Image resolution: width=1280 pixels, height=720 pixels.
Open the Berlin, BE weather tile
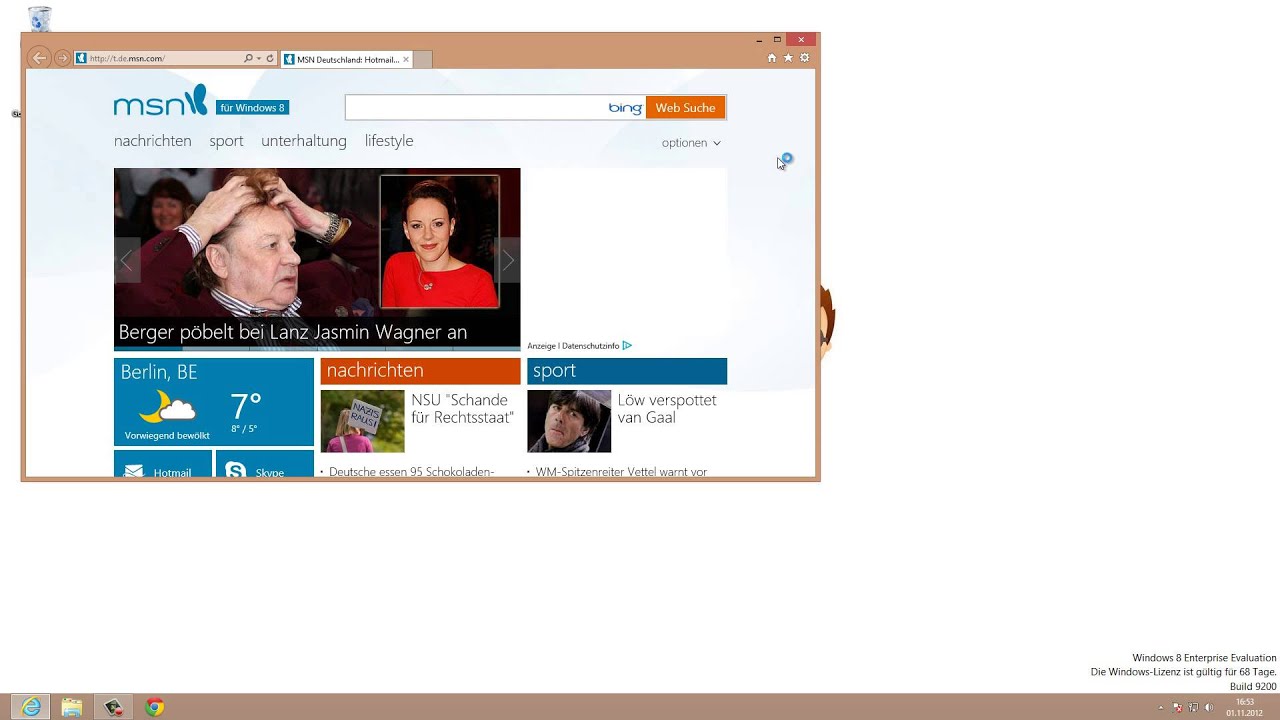pyautogui.click(x=214, y=401)
